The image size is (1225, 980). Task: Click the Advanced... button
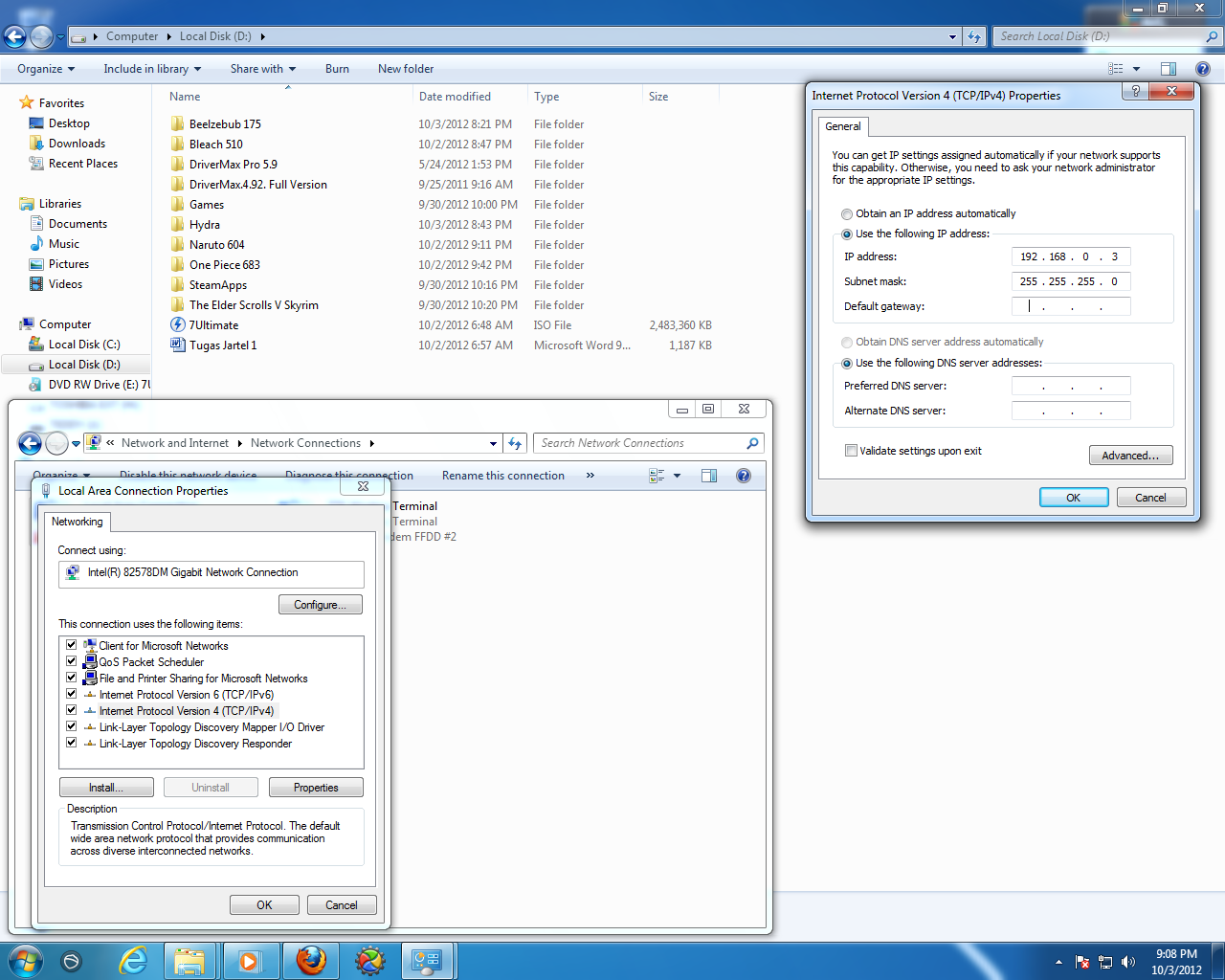pos(1130,456)
